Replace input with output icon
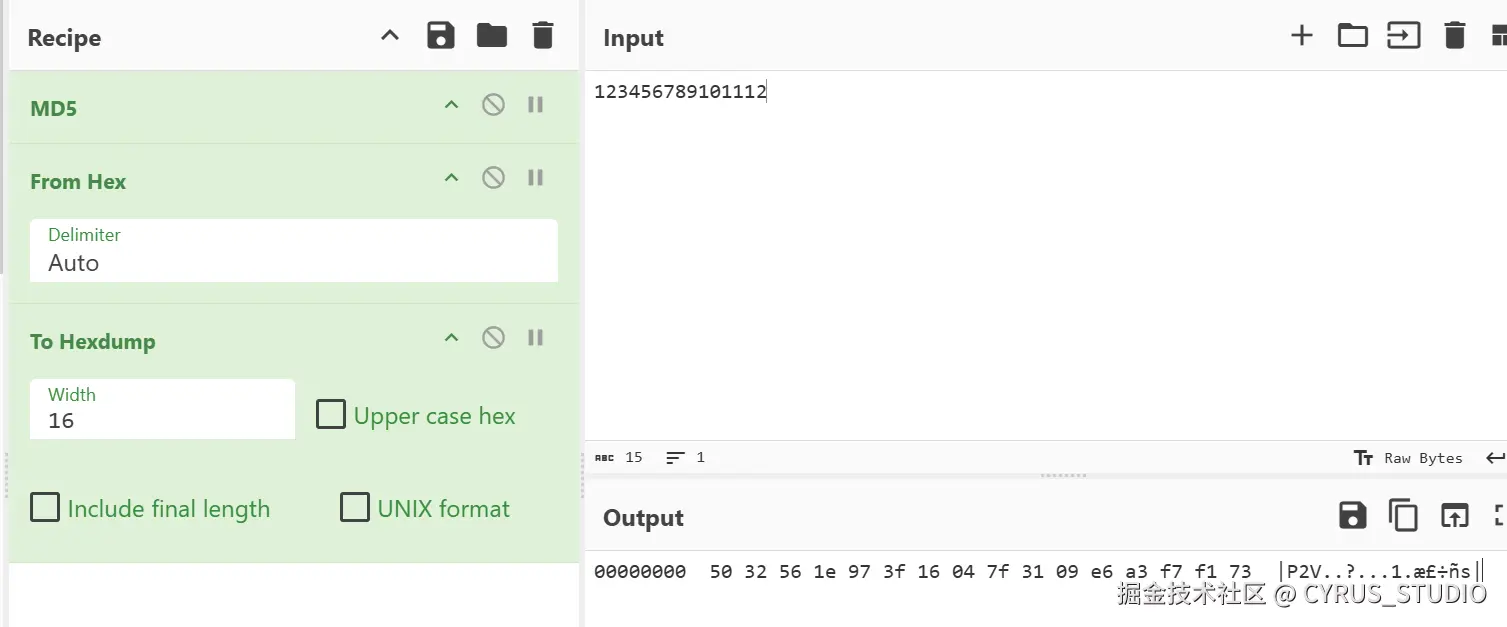The height and width of the screenshot is (627, 1507). pos(1454,516)
